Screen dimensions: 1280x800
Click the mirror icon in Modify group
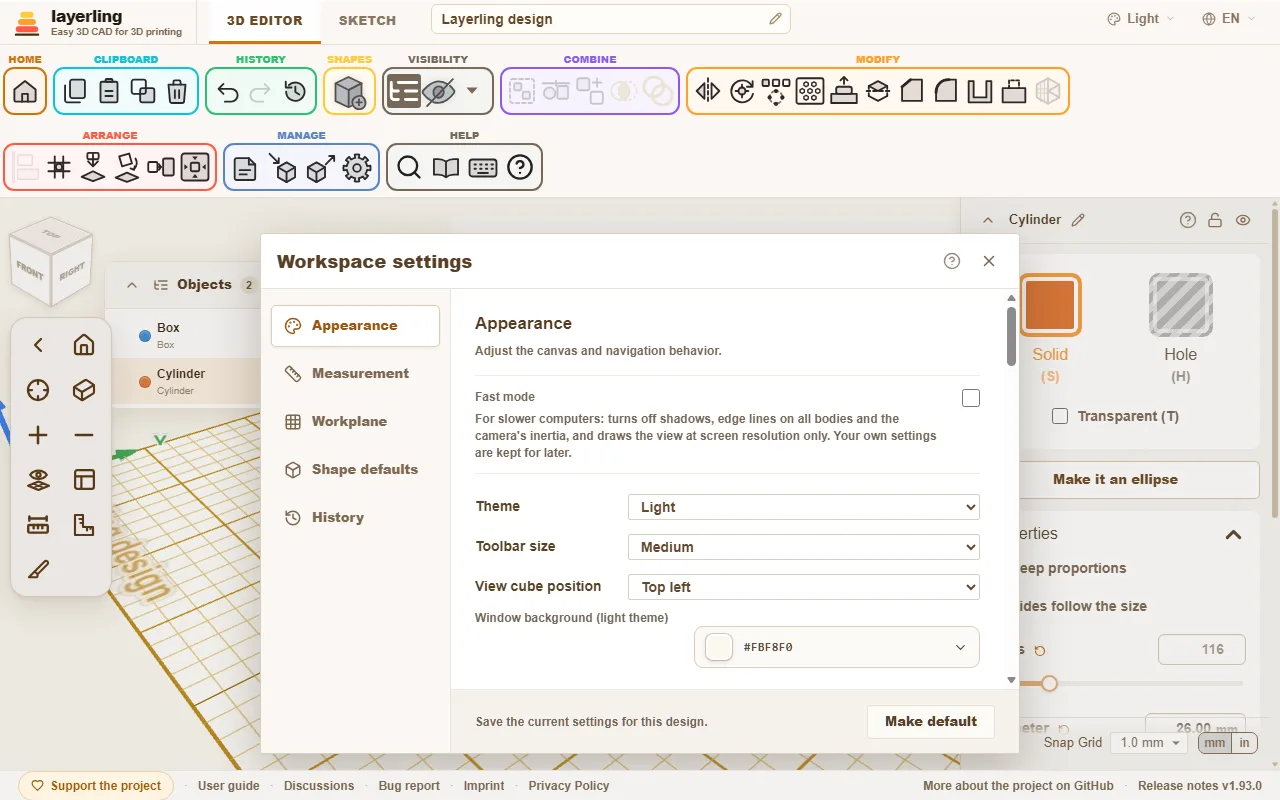pyautogui.click(x=708, y=91)
